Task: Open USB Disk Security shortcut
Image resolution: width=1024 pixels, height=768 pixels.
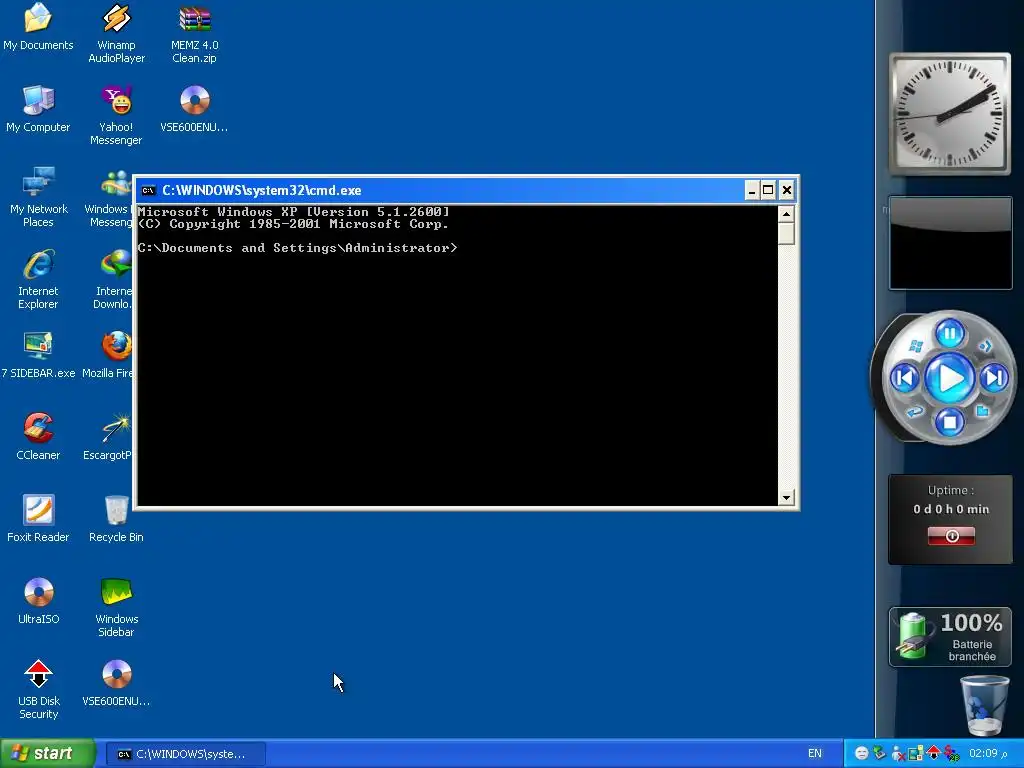Action: pos(38,689)
